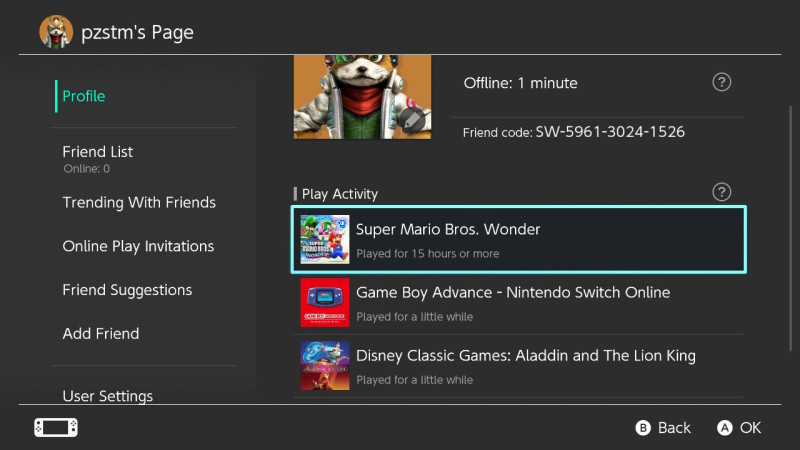Open help icon beside Play Activity

[x=721, y=192]
